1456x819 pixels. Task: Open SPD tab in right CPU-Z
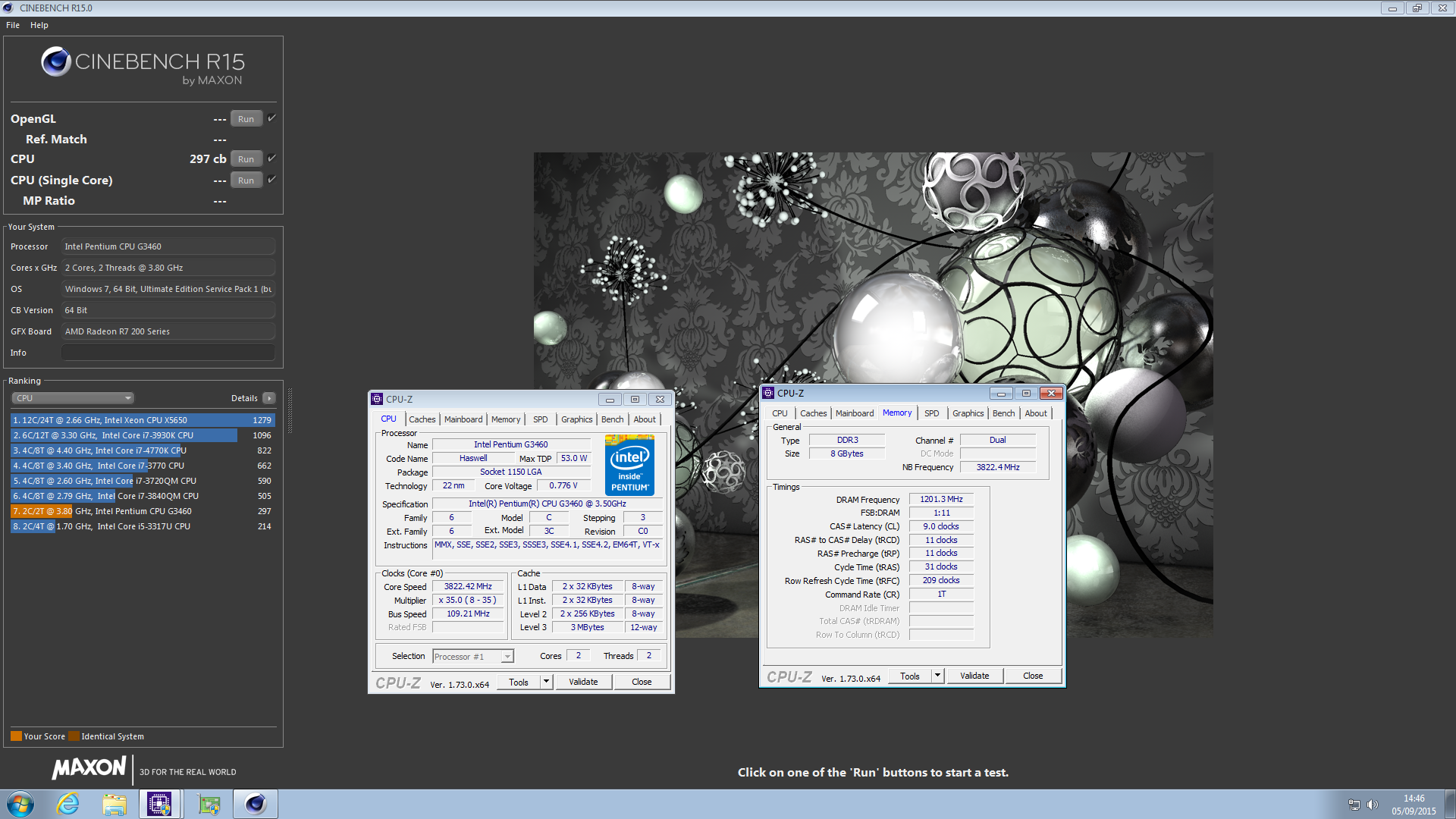tap(931, 413)
